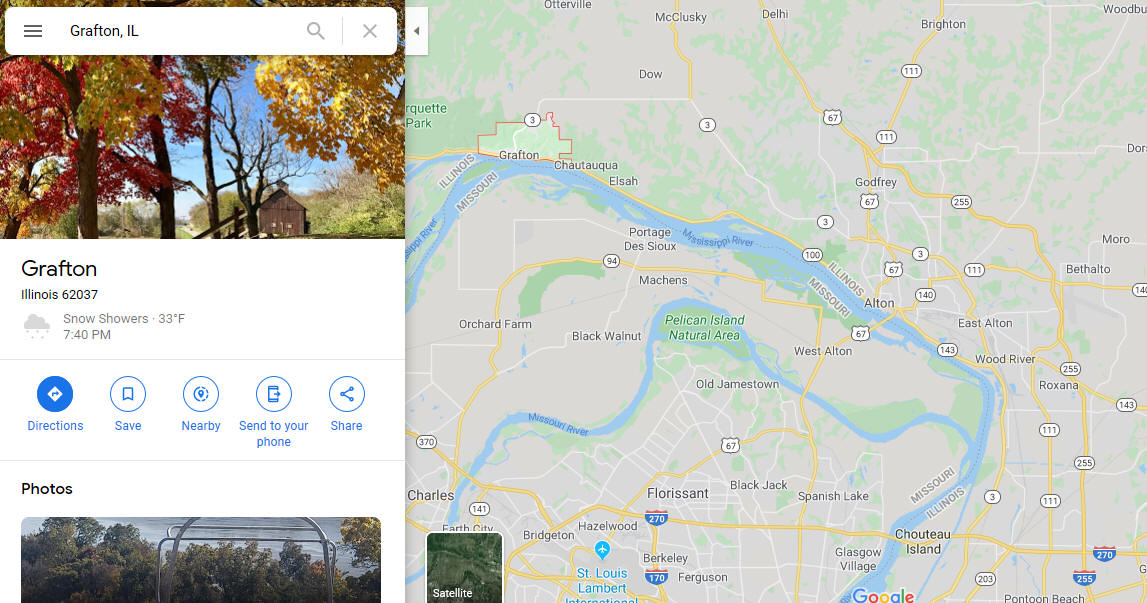Open the autumn barn header photo
Image resolution: width=1147 pixels, height=603 pixels.
[203, 146]
